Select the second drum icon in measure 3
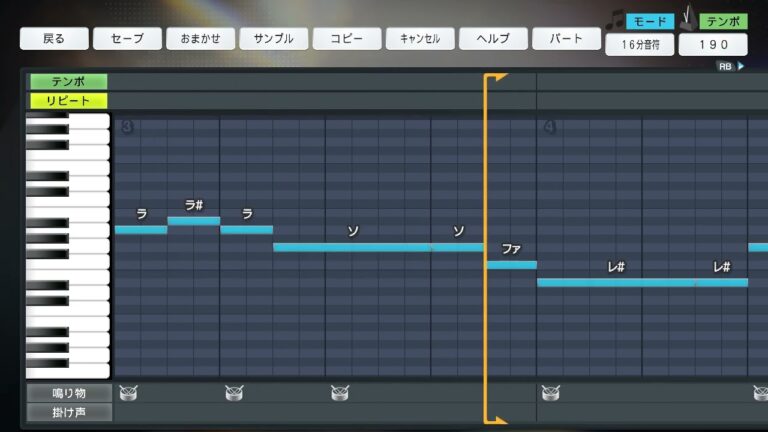Viewport: 768px width, 432px height. pyautogui.click(x=234, y=393)
